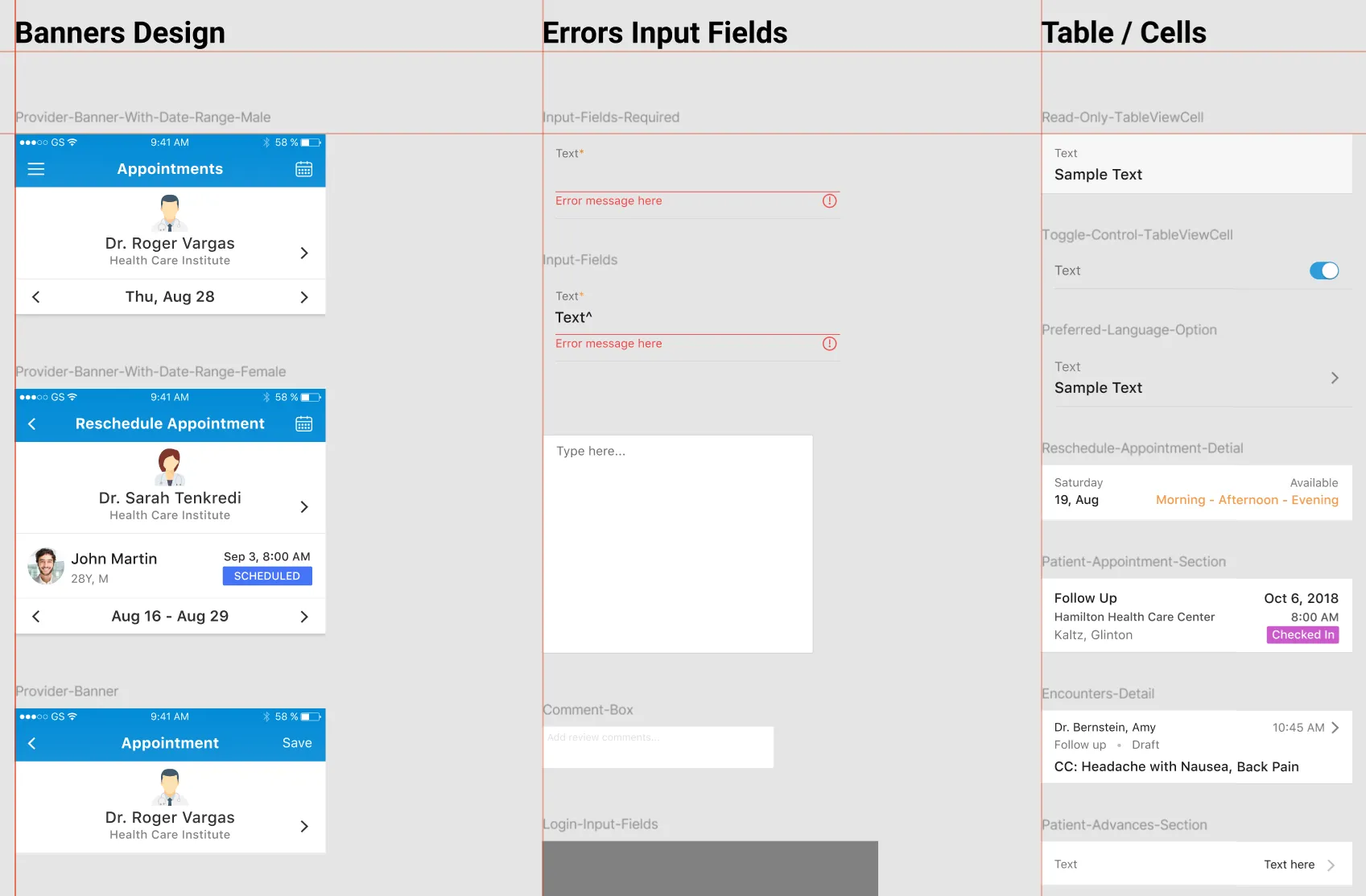Expand Dr. Roger Vargas row in Provider-Banner
Image resolution: width=1366 pixels, height=896 pixels.
click(x=304, y=826)
